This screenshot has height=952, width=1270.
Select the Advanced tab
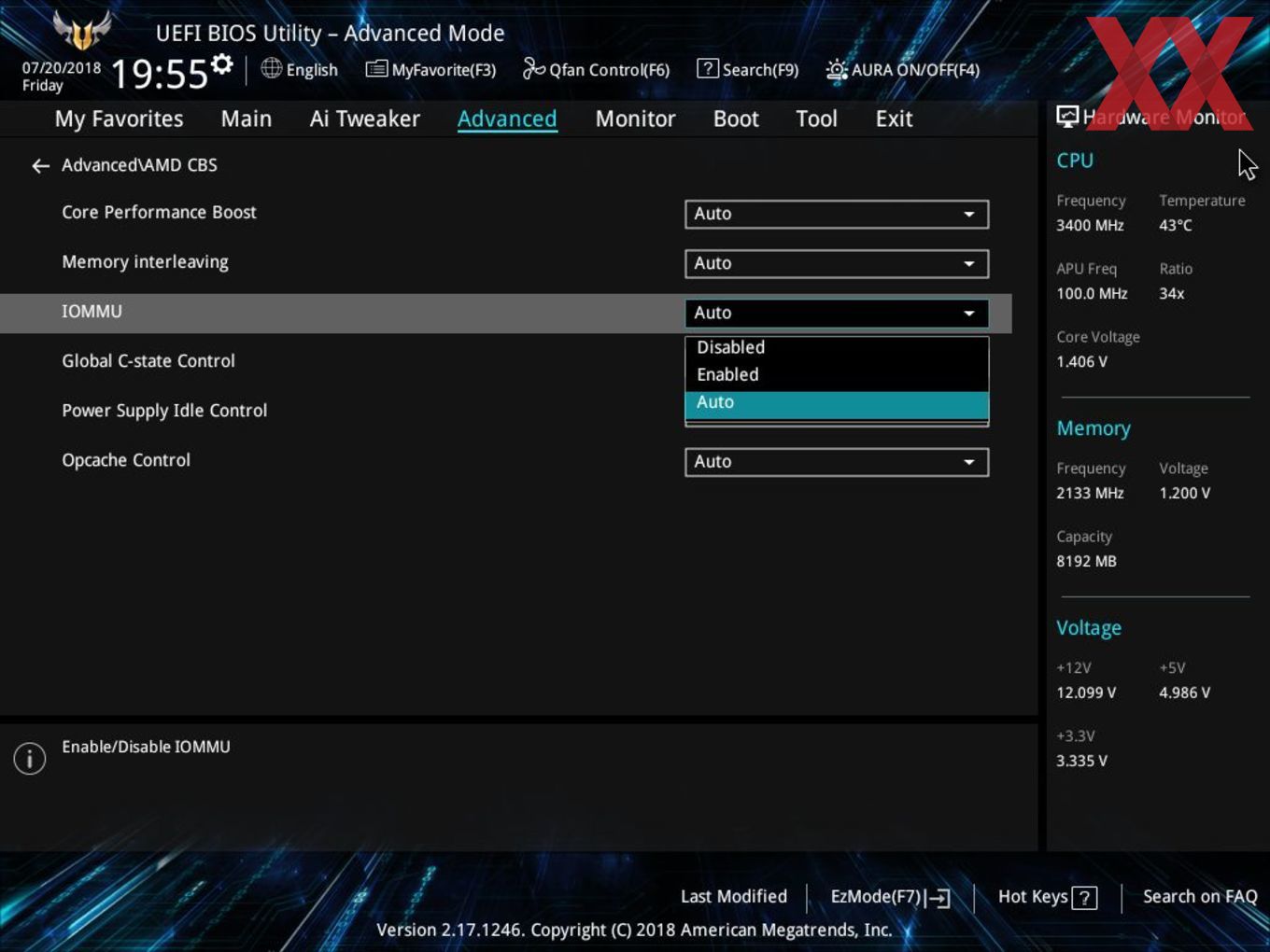point(507,119)
